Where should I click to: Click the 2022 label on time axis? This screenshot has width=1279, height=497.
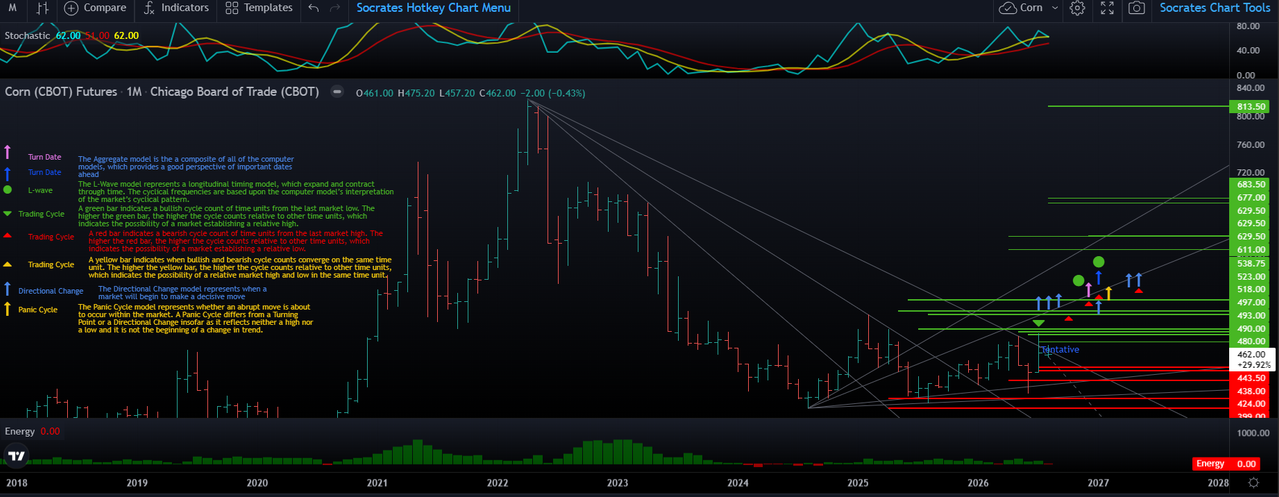[497, 482]
